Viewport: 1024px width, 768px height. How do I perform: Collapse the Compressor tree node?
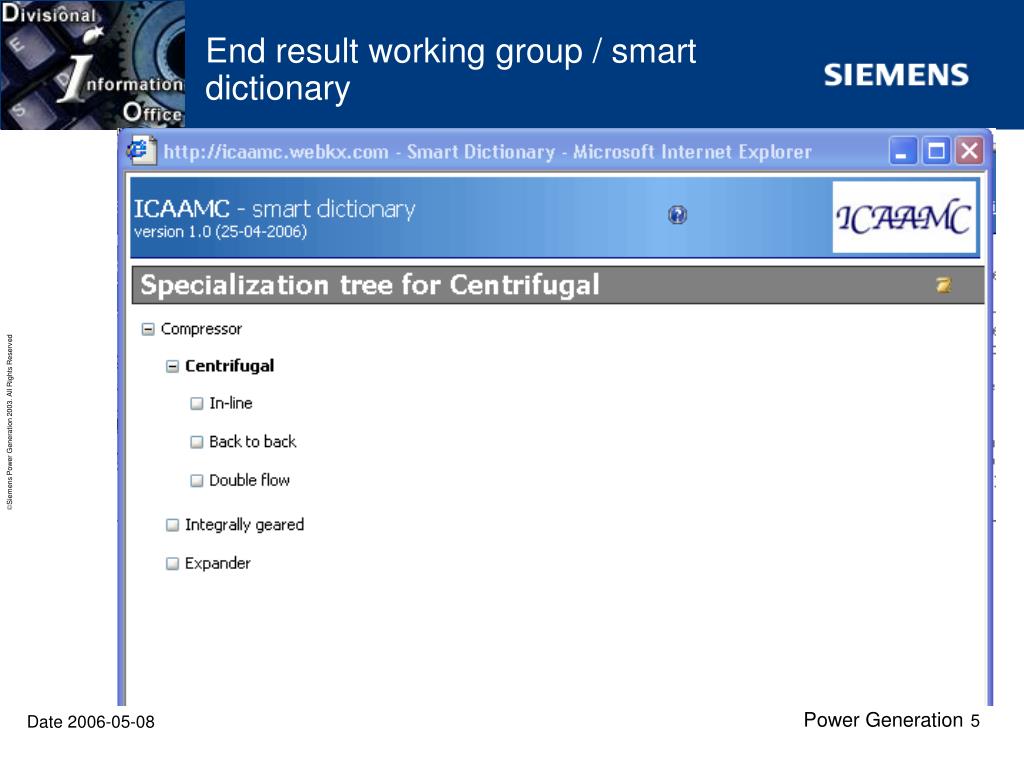pos(148,329)
